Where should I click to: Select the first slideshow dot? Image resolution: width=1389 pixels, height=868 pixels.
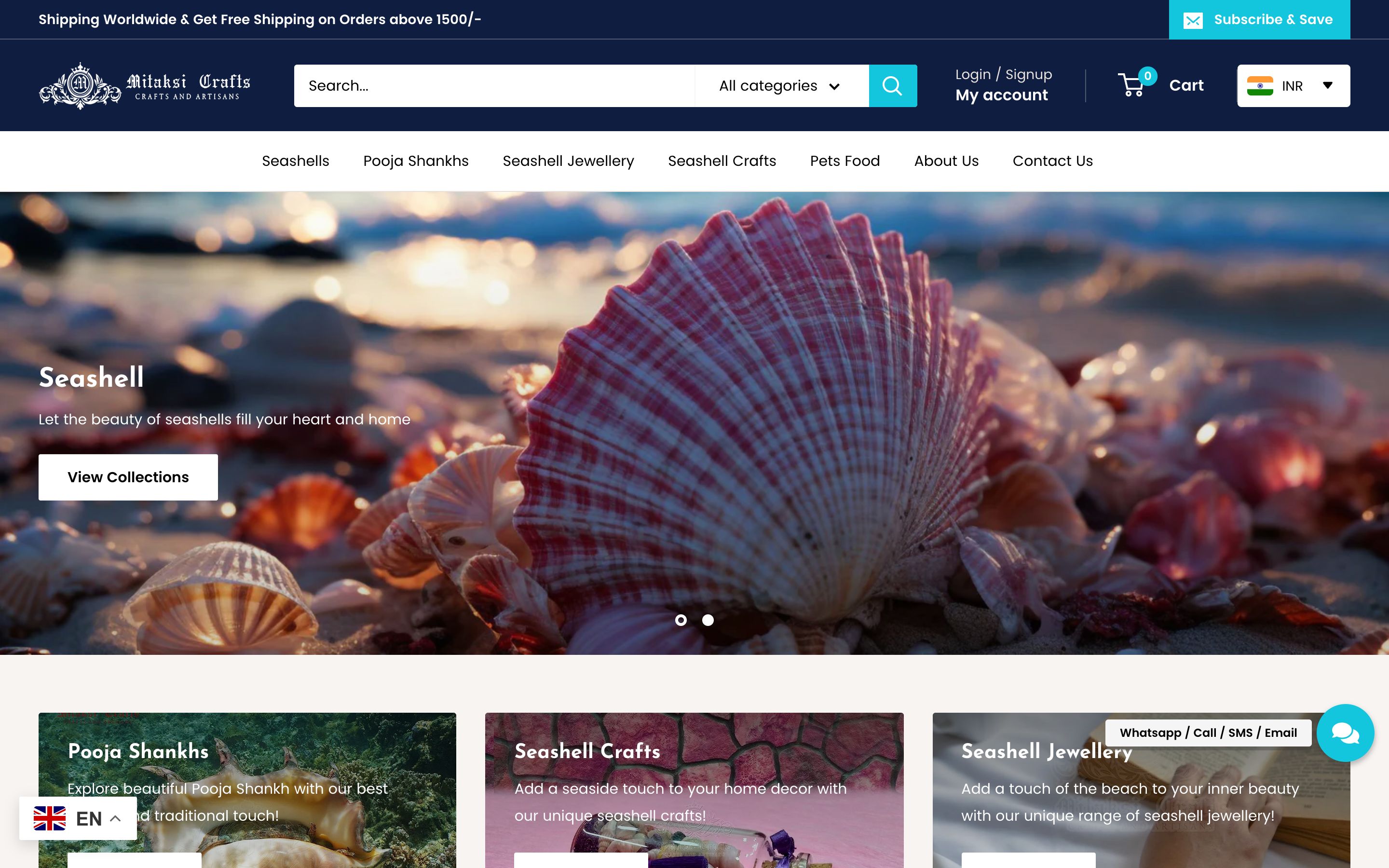click(x=681, y=620)
